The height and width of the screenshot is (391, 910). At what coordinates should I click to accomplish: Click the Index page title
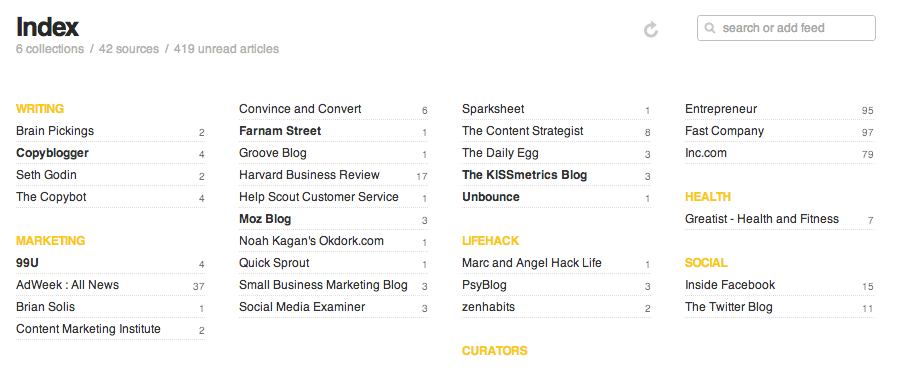[x=48, y=27]
